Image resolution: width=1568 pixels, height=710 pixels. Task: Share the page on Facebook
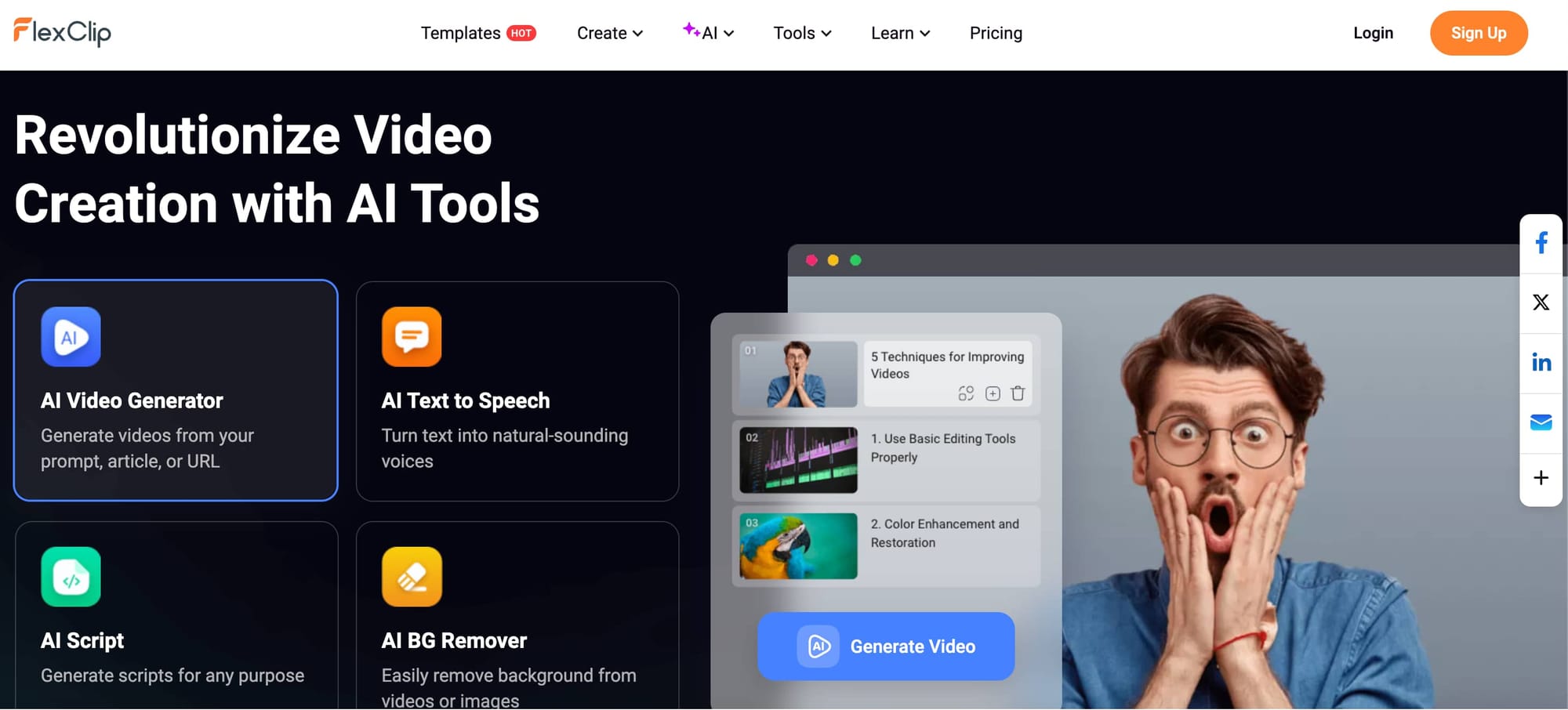tap(1541, 243)
